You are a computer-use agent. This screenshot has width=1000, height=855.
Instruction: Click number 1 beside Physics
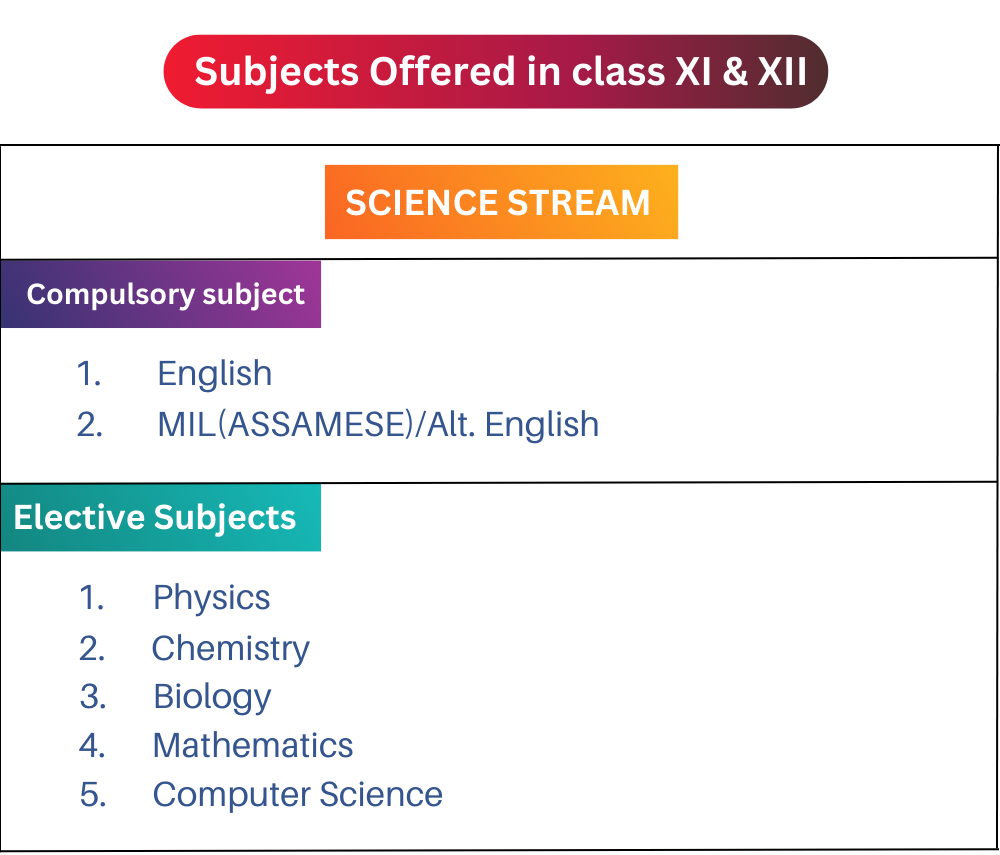tap(92, 598)
